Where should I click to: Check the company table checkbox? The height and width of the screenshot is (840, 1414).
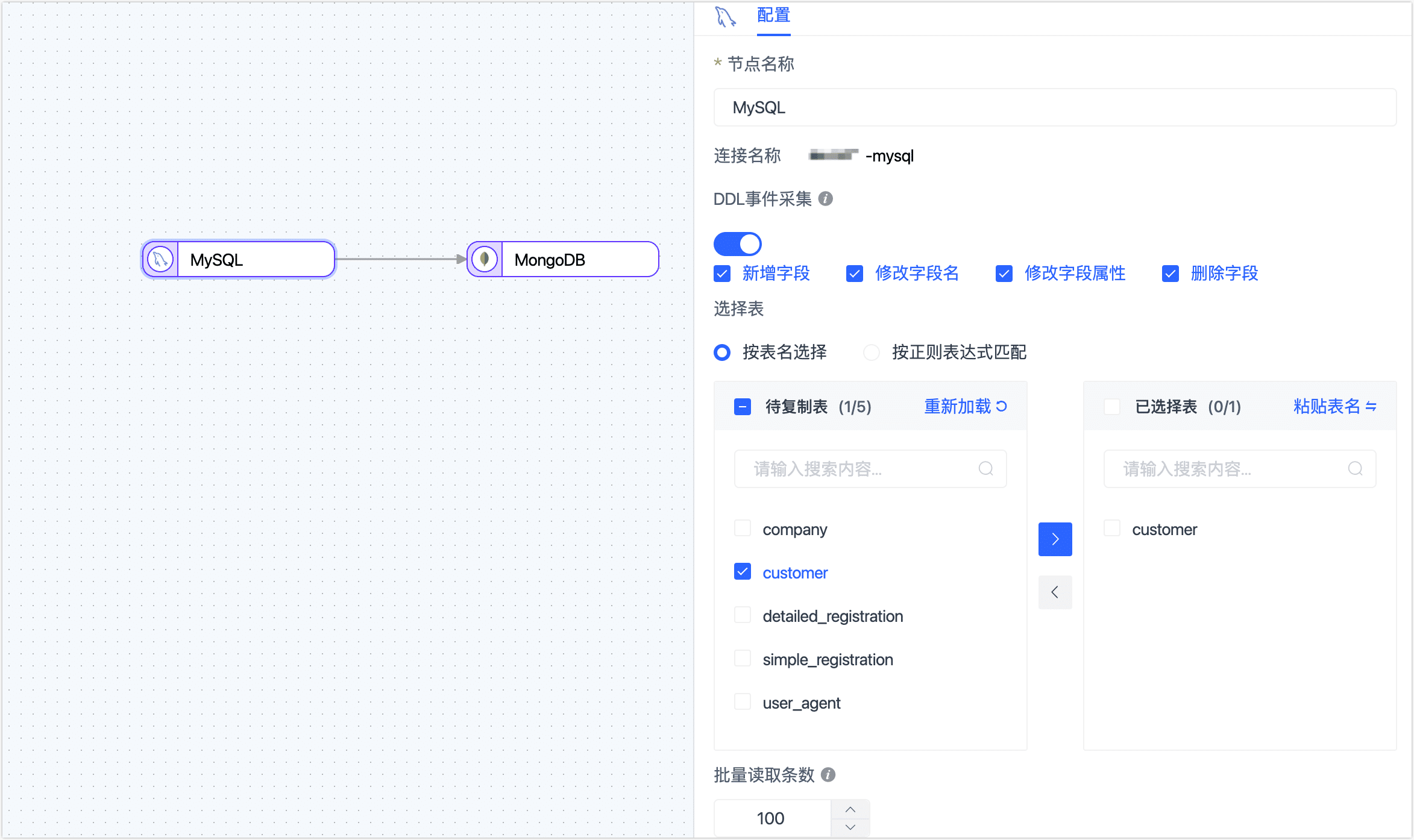743,528
